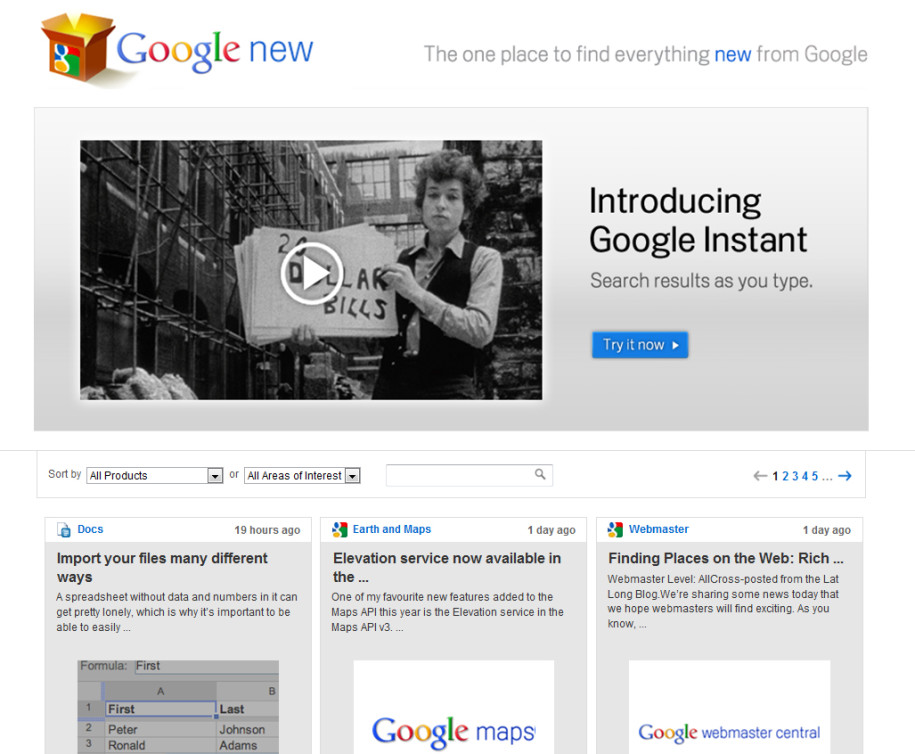Click the 'Sort by' label
The image size is (915, 754).
[x=64, y=474]
